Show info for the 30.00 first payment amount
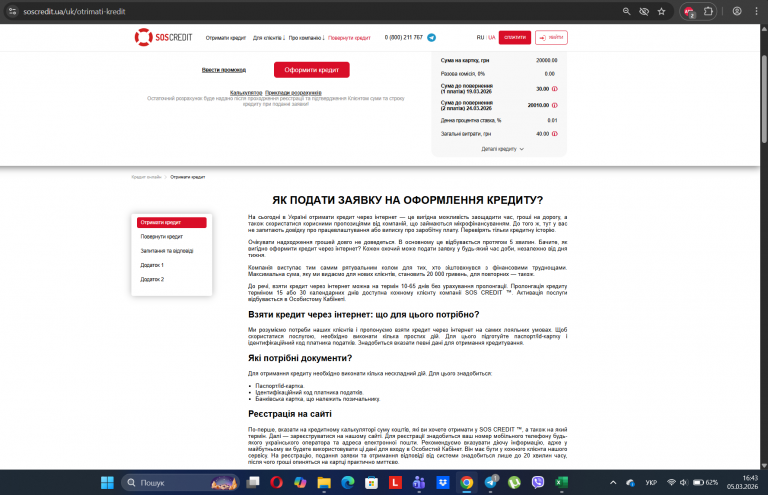Viewport: 768px width, 495px height. [555, 89]
